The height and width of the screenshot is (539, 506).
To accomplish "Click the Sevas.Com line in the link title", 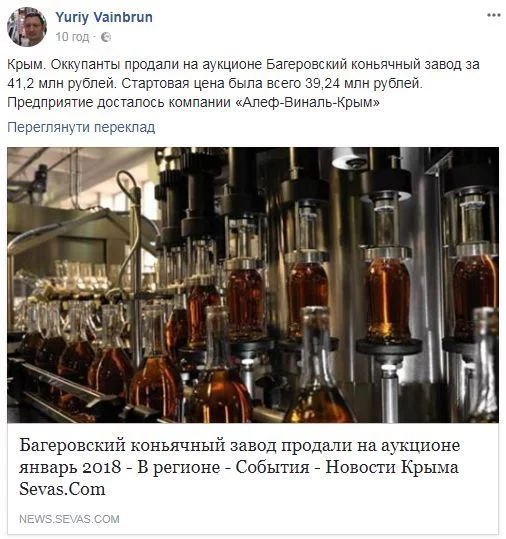I will (x=62, y=490).
